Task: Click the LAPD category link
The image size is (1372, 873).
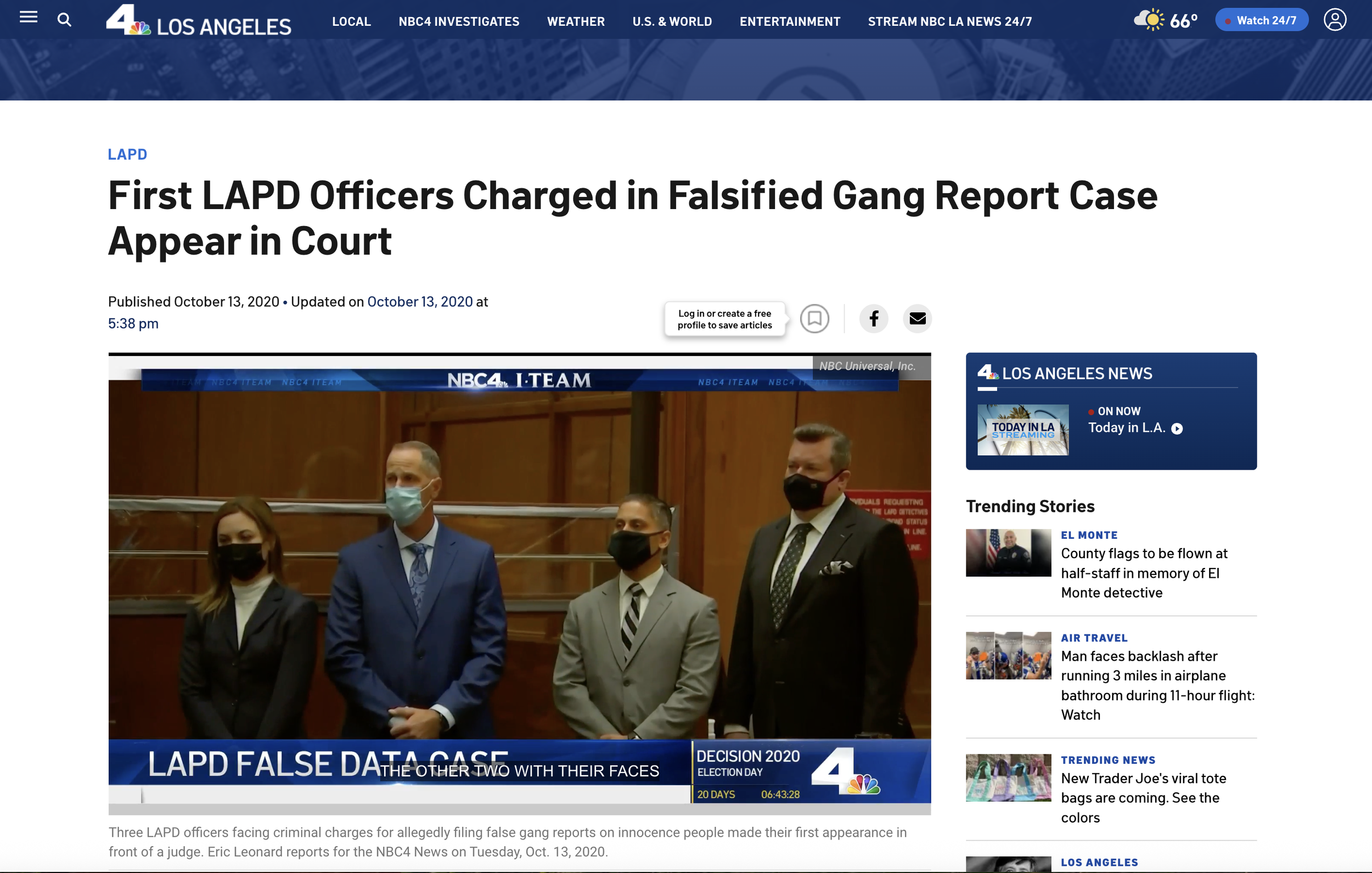Action: click(128, 154)
